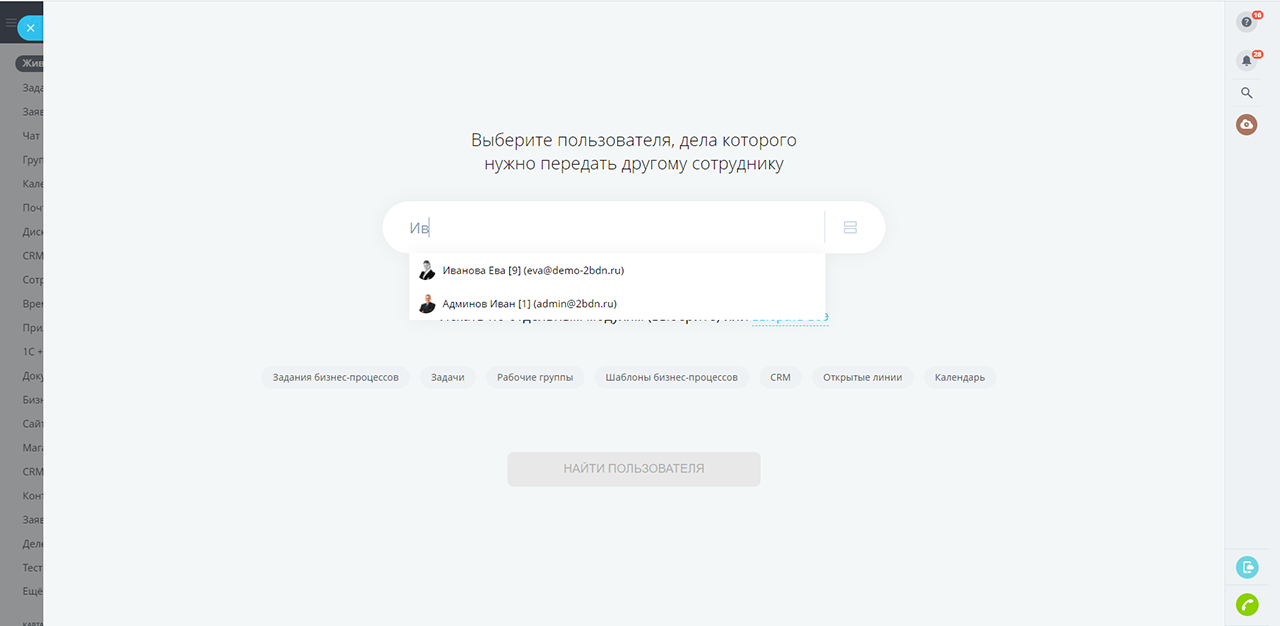This screenshot has height=626, width=1280.
Task: Click the user search input field
Action: (x=610, y=228)
